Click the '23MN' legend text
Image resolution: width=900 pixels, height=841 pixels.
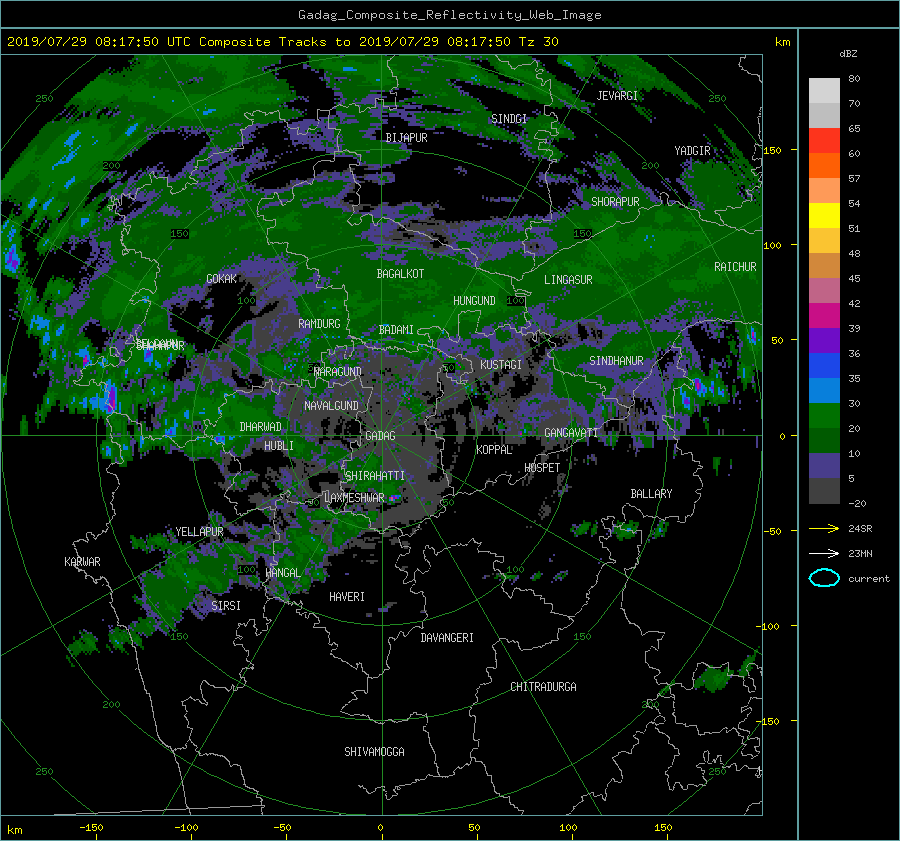[860, 553]
